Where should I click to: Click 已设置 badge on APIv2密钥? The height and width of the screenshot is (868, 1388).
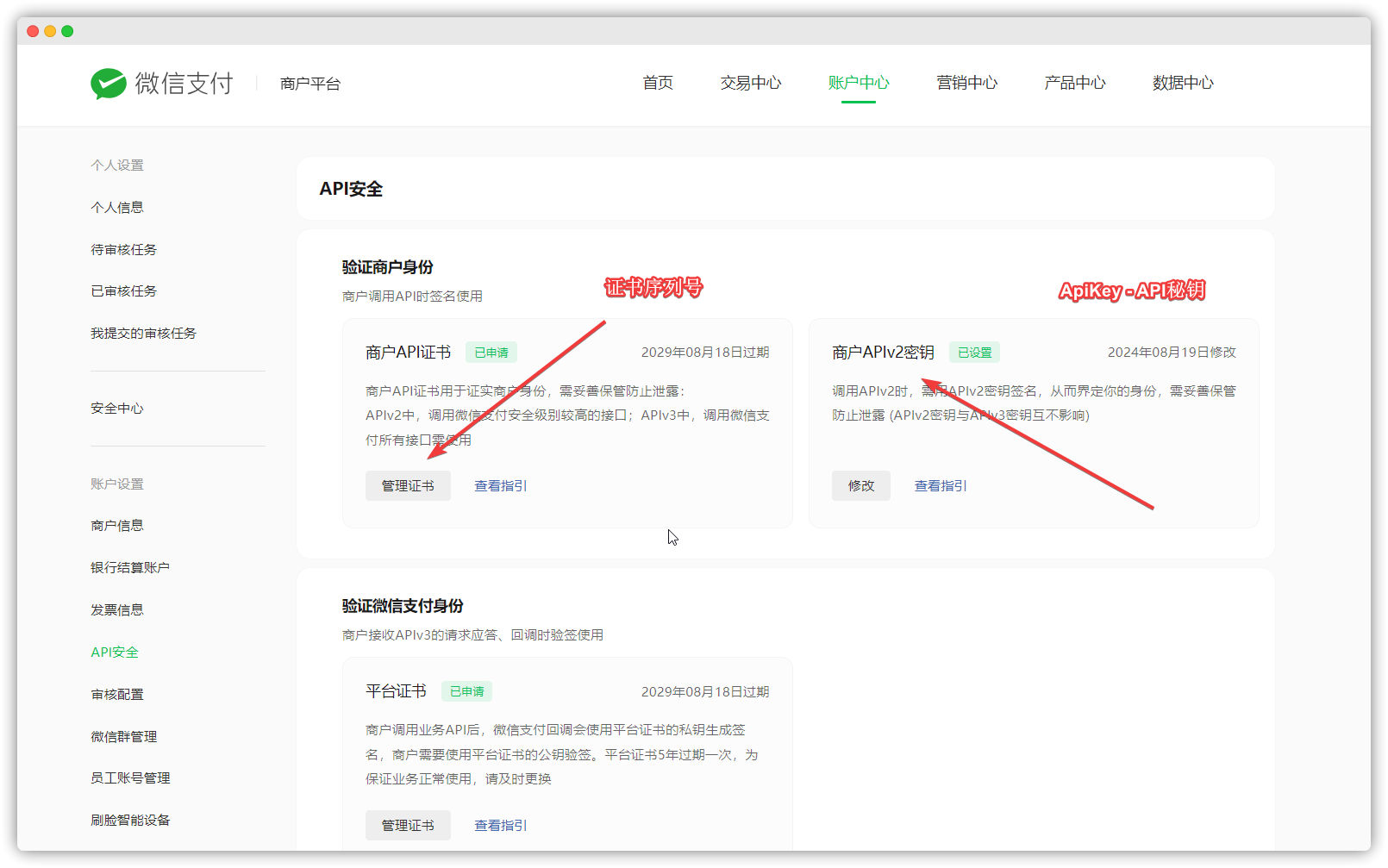click(x=975, y=353)
